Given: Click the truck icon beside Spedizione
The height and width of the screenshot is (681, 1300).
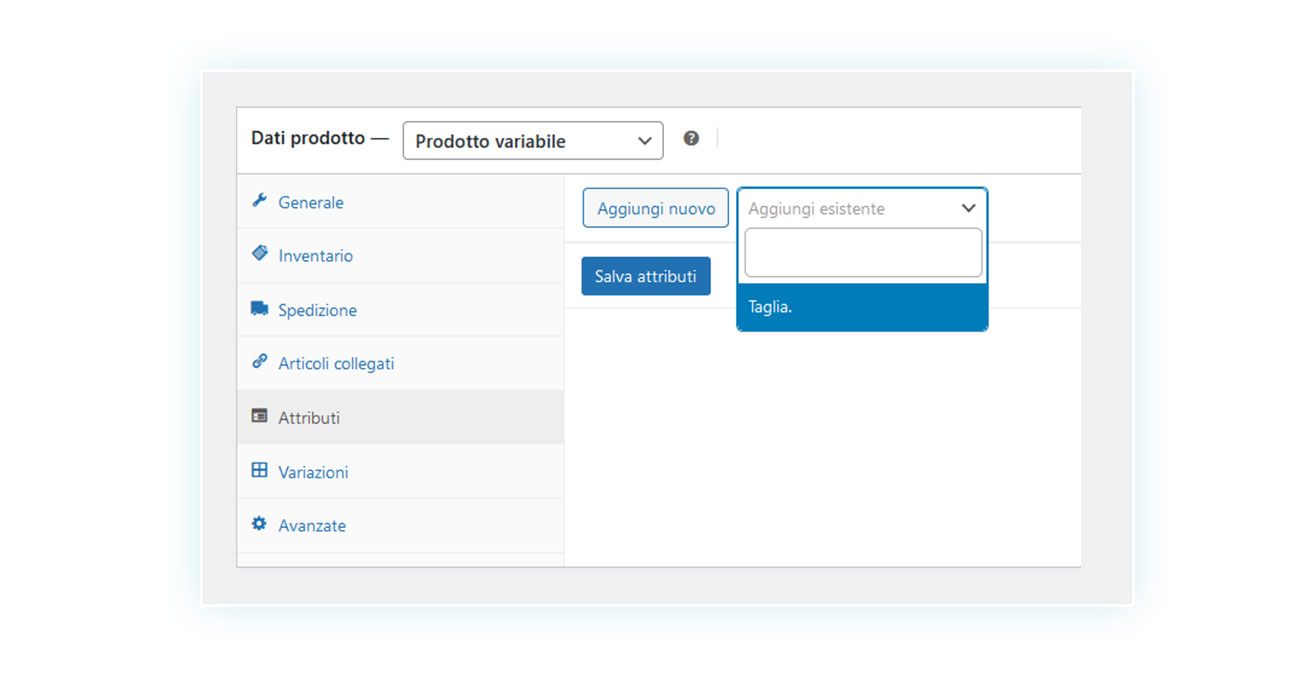Looking at the screenshot, I should pos(259,309).
